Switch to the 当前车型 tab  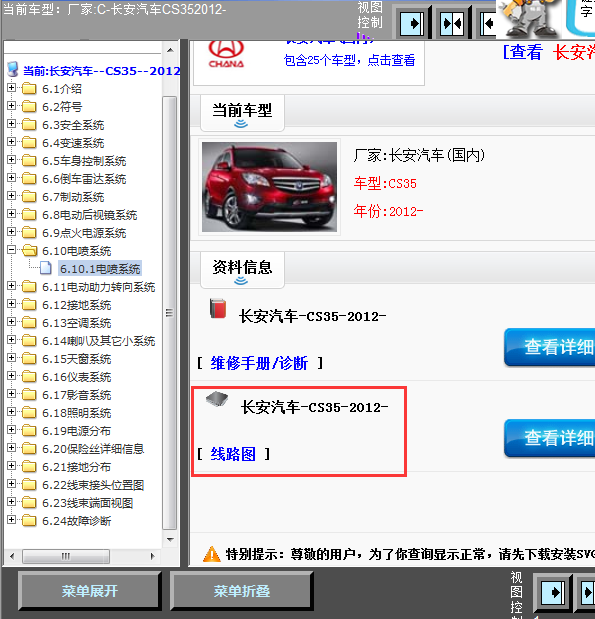[x=242, y=113]
